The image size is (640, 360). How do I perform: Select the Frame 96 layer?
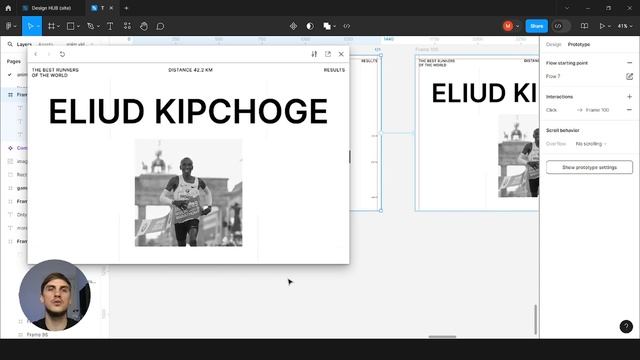point(37,334)
